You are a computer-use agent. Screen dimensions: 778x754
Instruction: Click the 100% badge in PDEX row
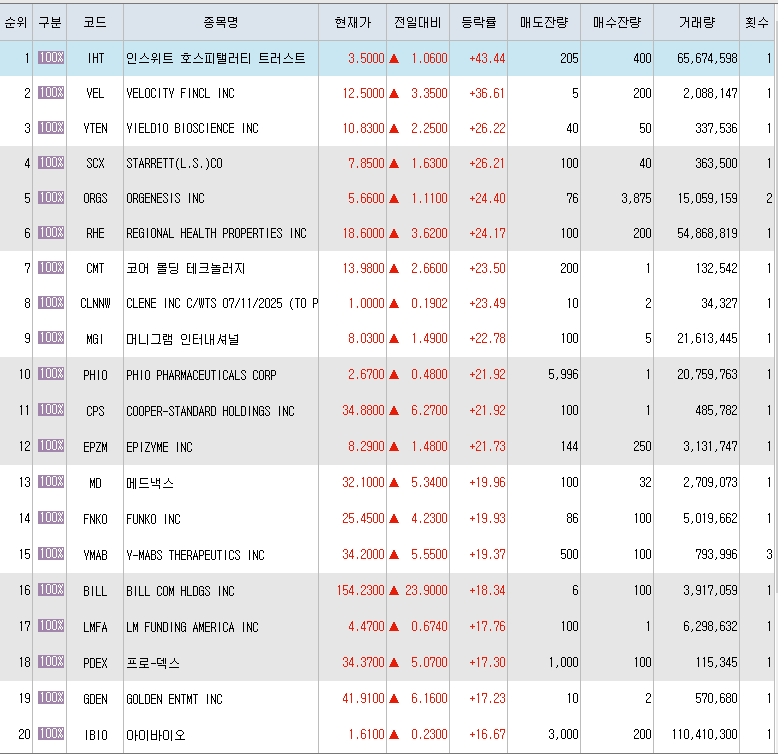[51, 661]
